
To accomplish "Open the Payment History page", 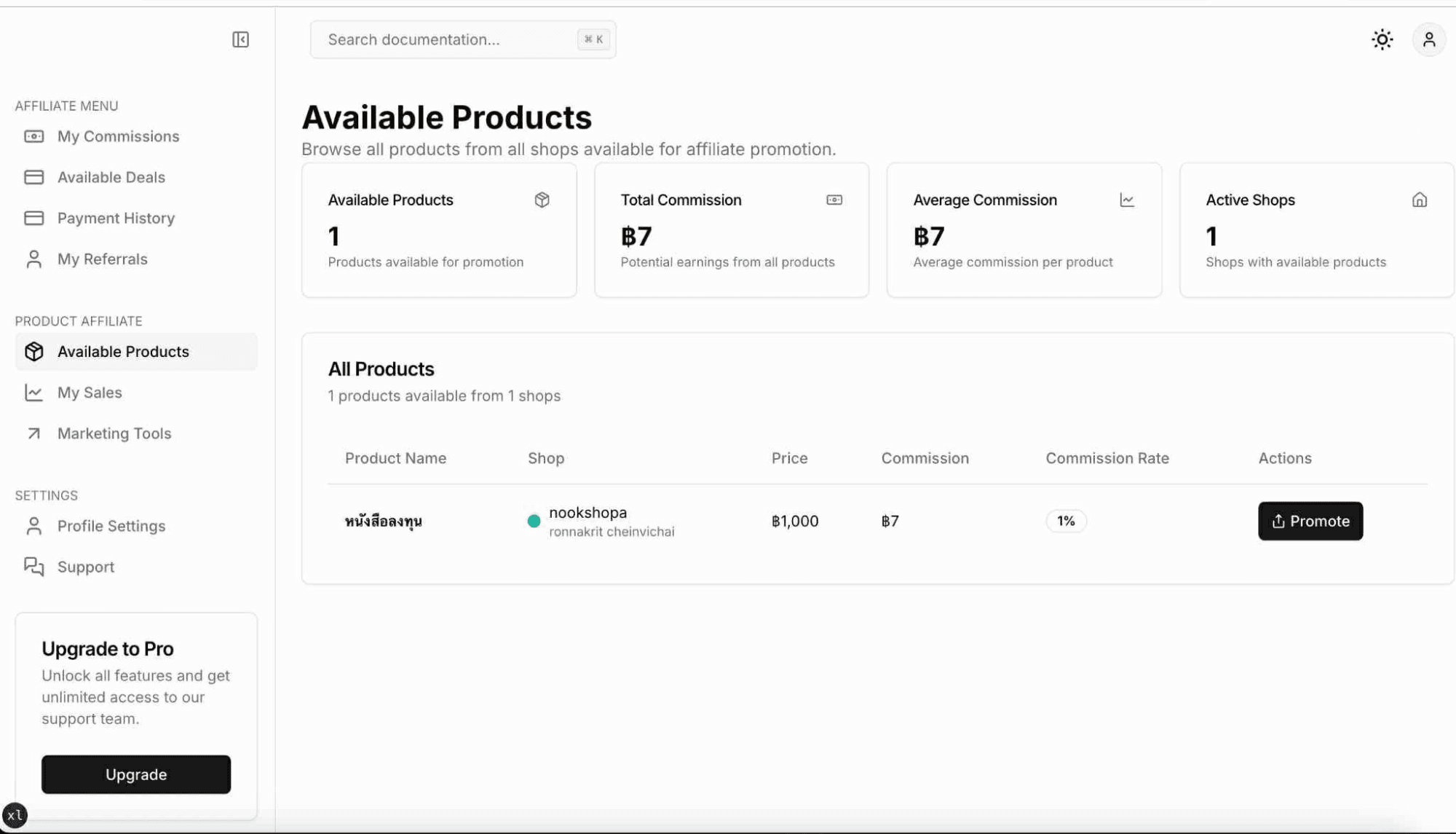I will pyautogui.click(x=116, y=218).
